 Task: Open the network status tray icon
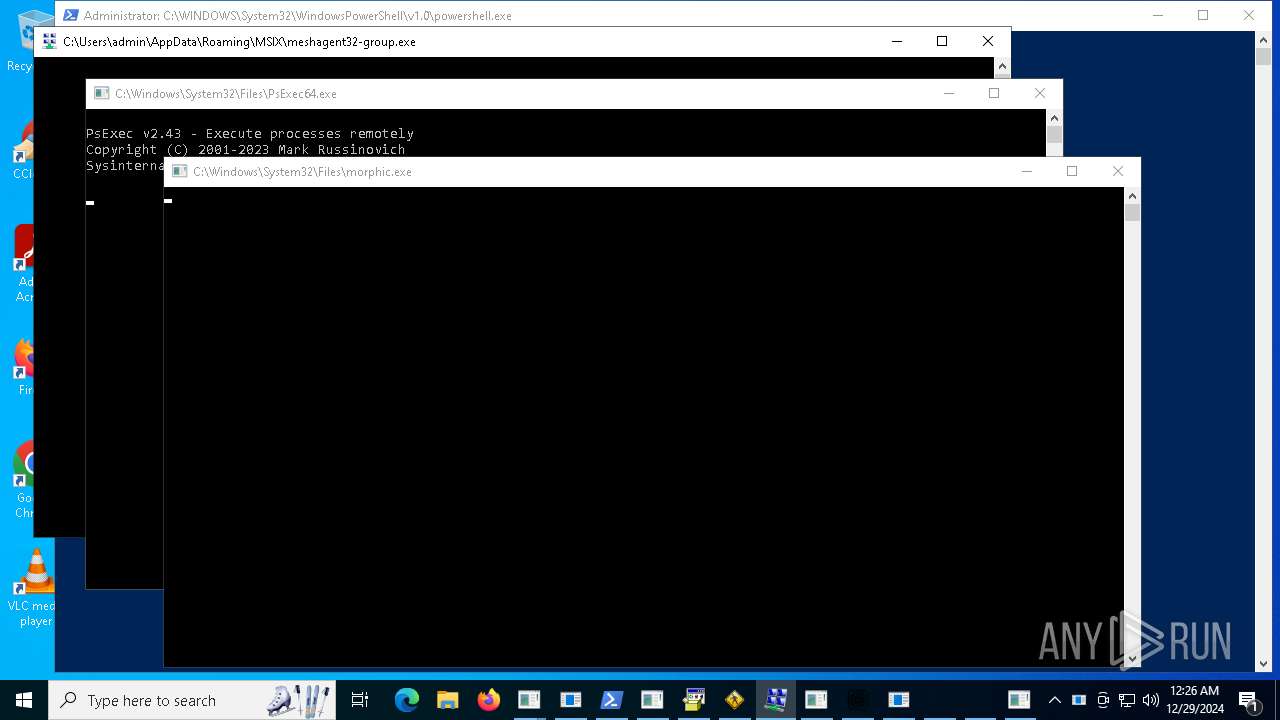[1127, 700]
